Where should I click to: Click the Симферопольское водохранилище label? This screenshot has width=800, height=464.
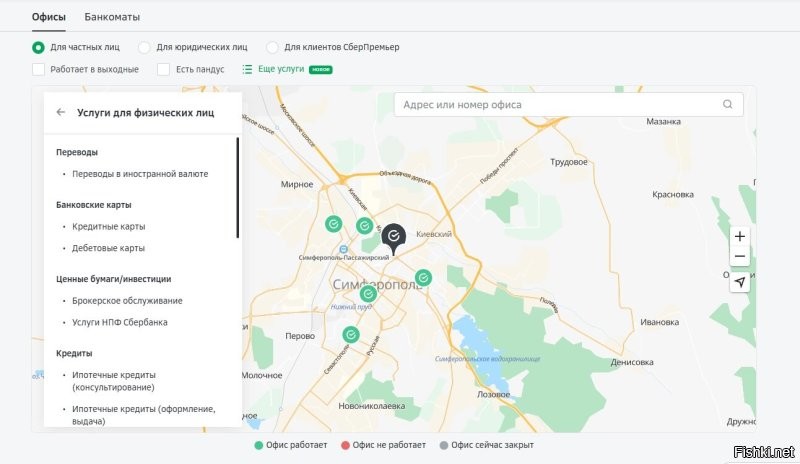(487, 359)
